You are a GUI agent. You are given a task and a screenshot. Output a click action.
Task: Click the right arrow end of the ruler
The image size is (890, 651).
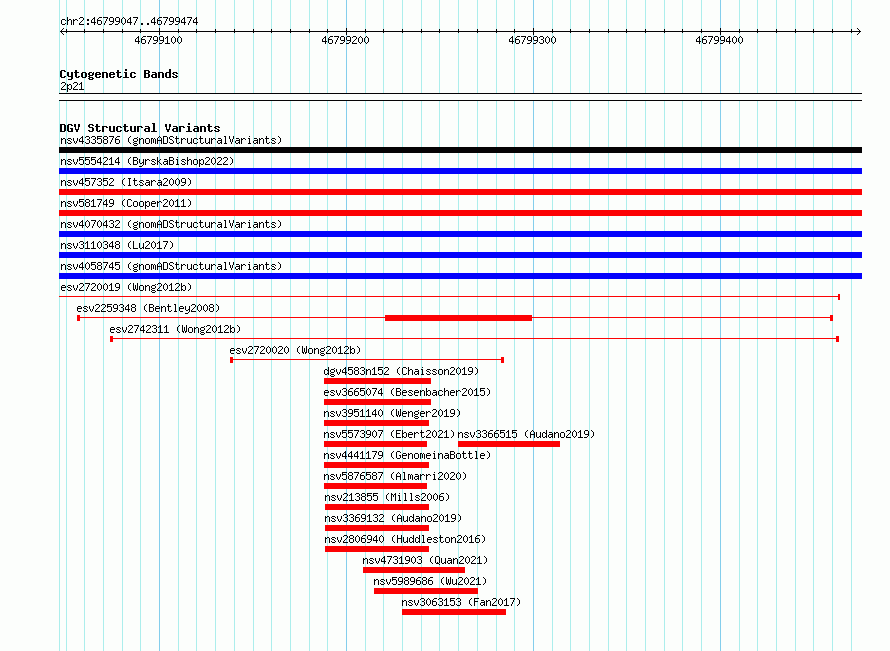(858, 32)
